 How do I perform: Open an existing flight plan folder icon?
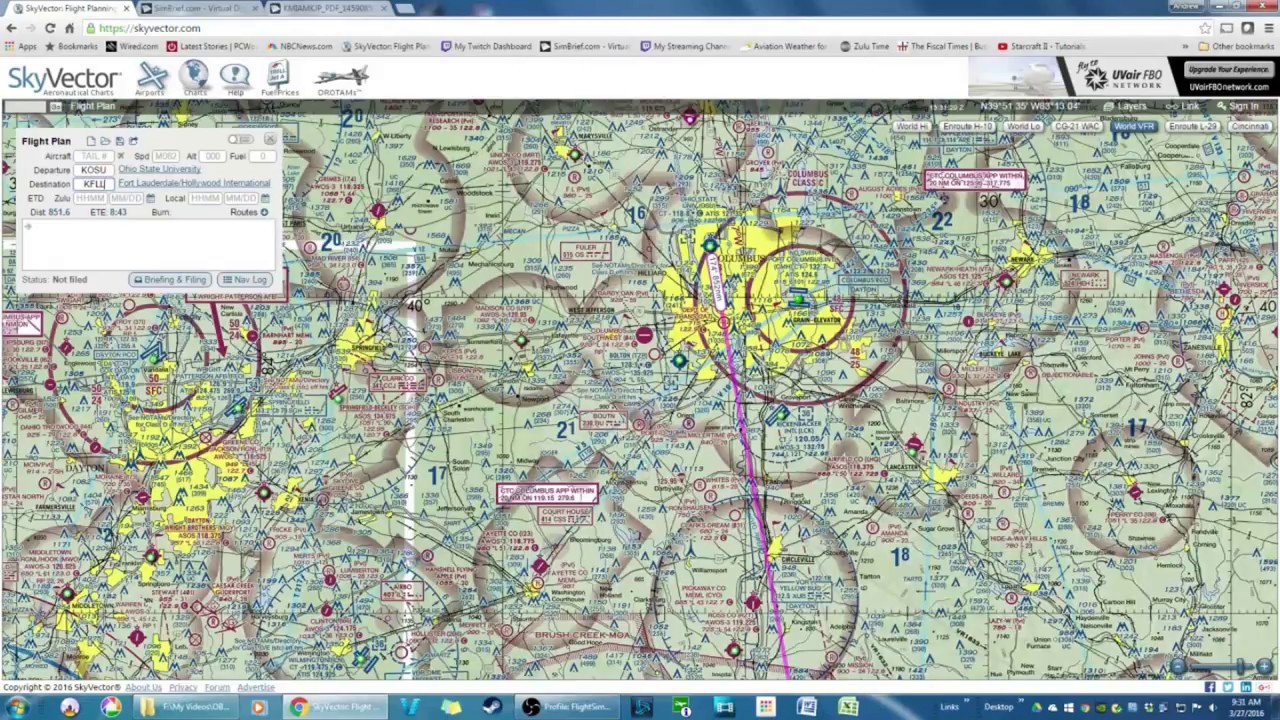[x=105, y=141]
